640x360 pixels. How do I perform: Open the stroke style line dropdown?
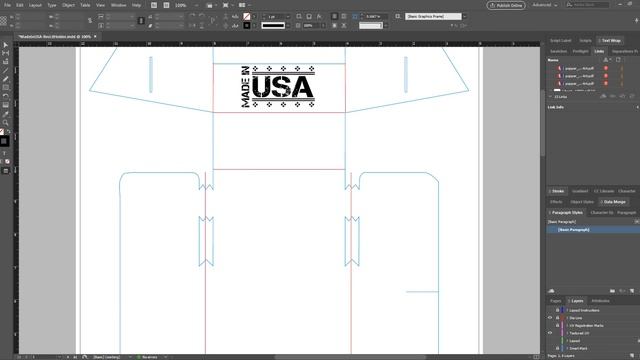288,25
